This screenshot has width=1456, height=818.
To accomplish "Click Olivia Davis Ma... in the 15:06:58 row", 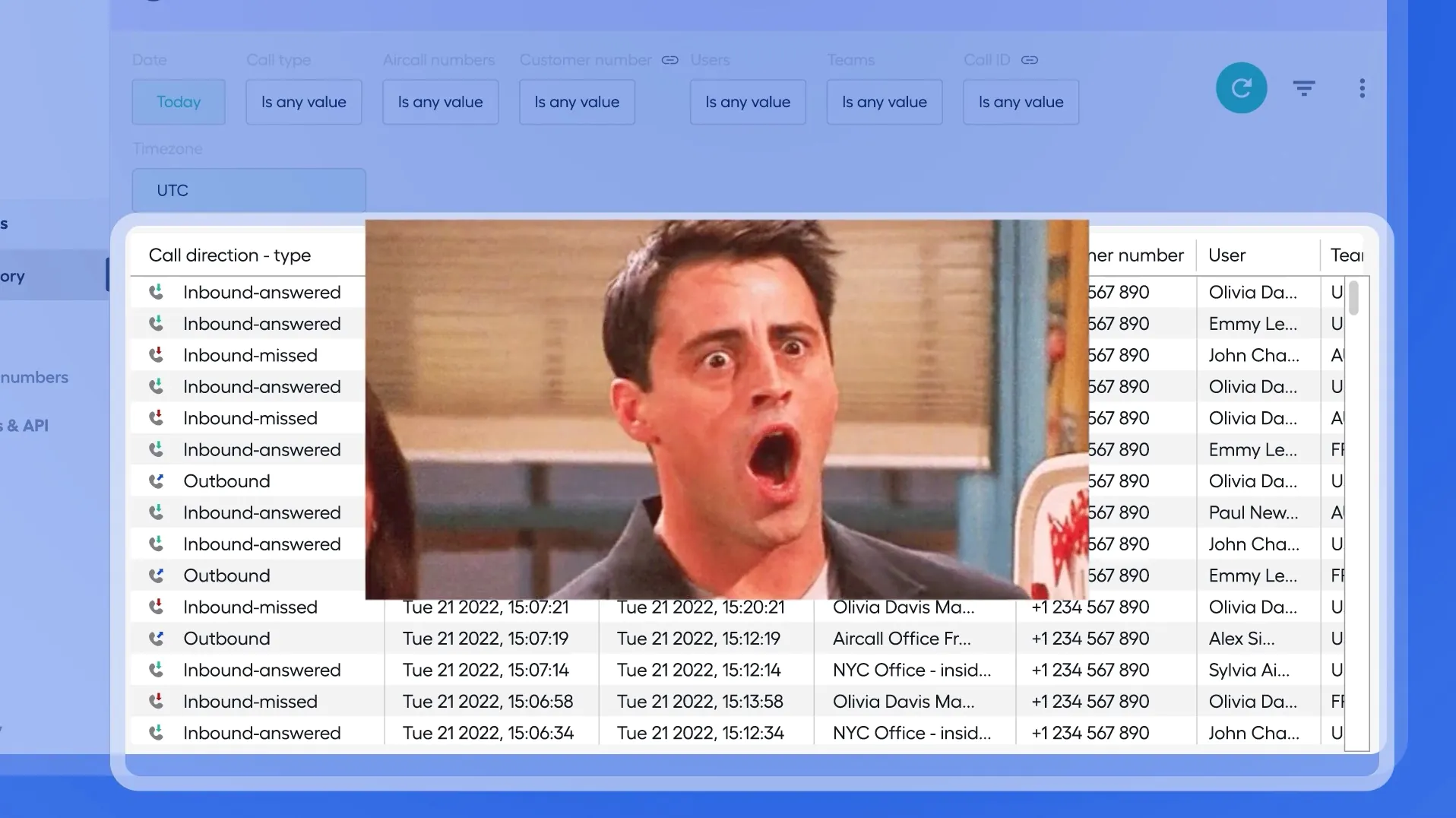I will point(904,701).
